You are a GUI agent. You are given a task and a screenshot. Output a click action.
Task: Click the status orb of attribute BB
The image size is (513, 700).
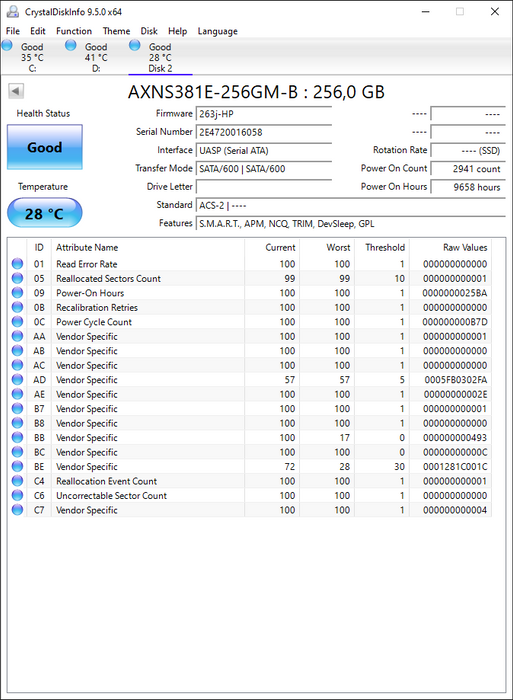(17, 438)
